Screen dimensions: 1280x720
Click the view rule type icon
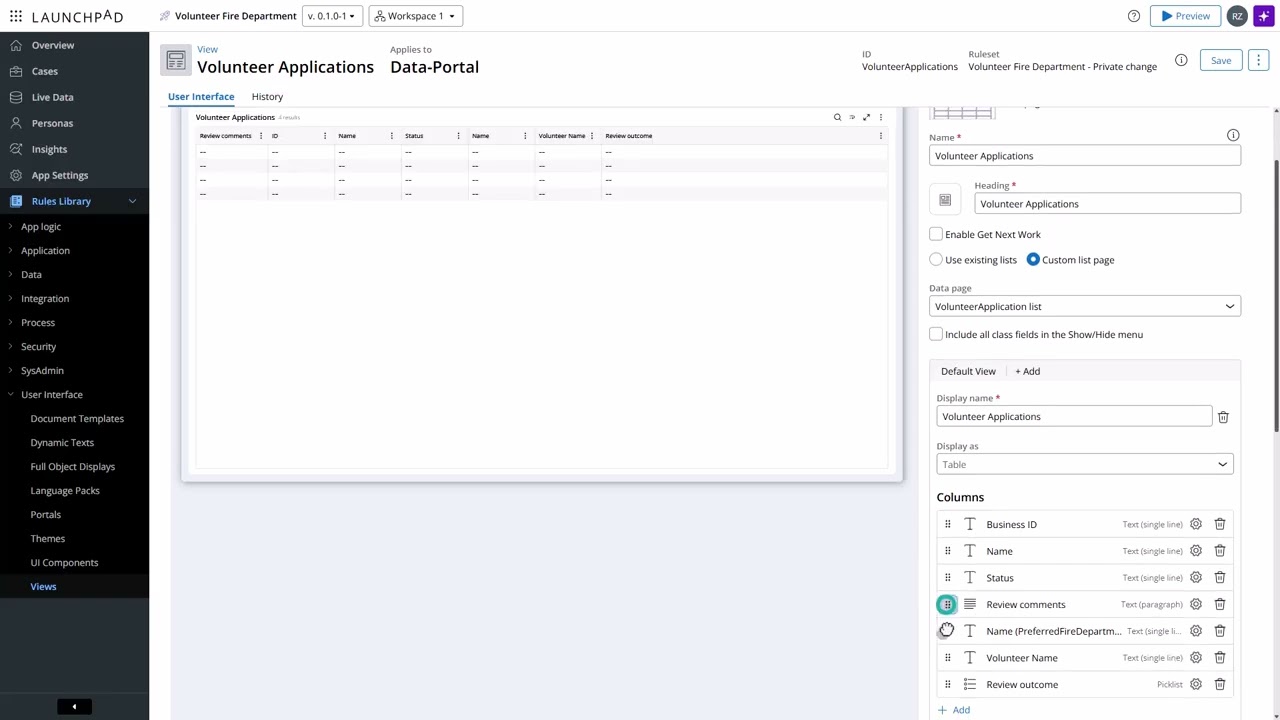click(x=176, y=60)
